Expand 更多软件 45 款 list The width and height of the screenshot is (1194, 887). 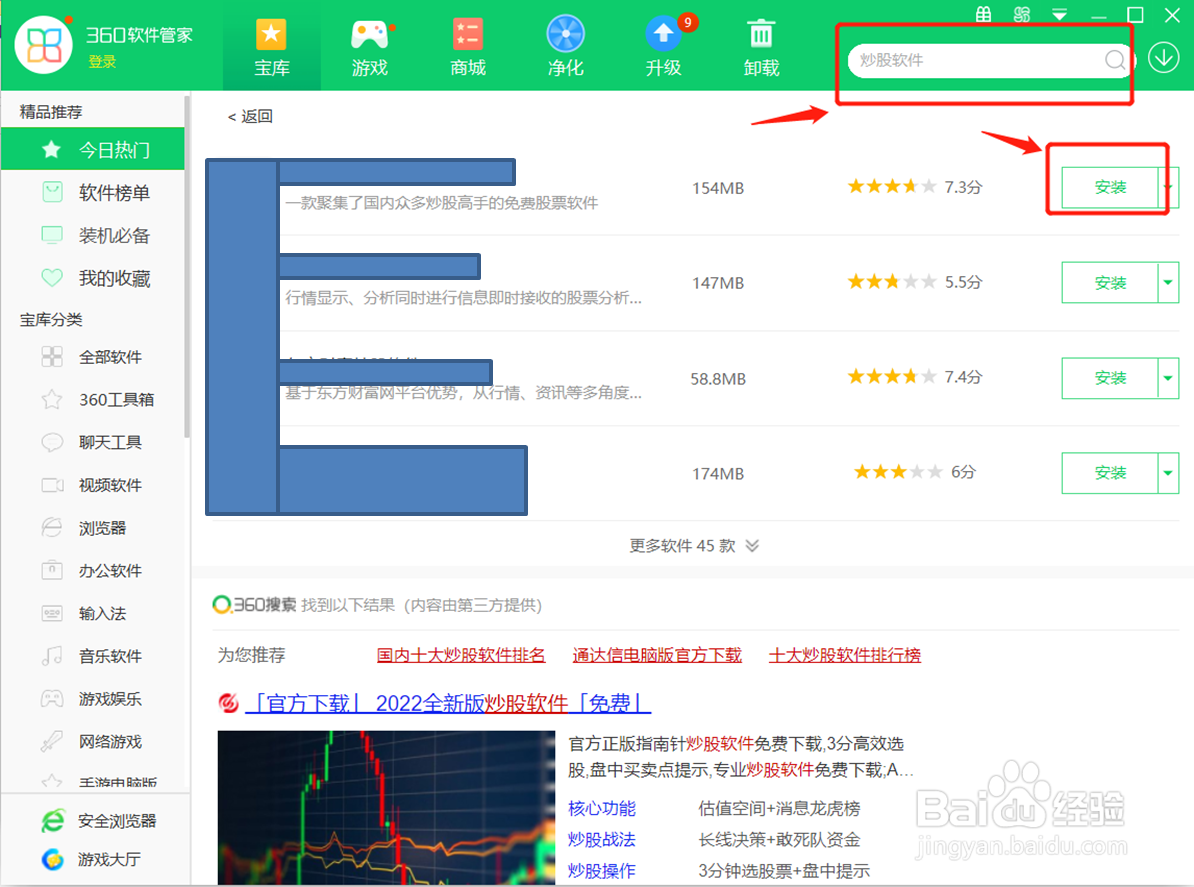694,546
